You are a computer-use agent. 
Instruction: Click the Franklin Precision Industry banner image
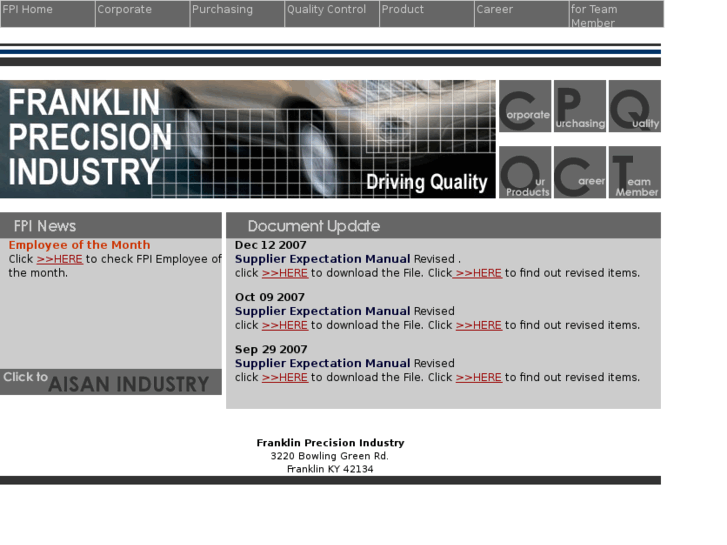click(248, 139)
